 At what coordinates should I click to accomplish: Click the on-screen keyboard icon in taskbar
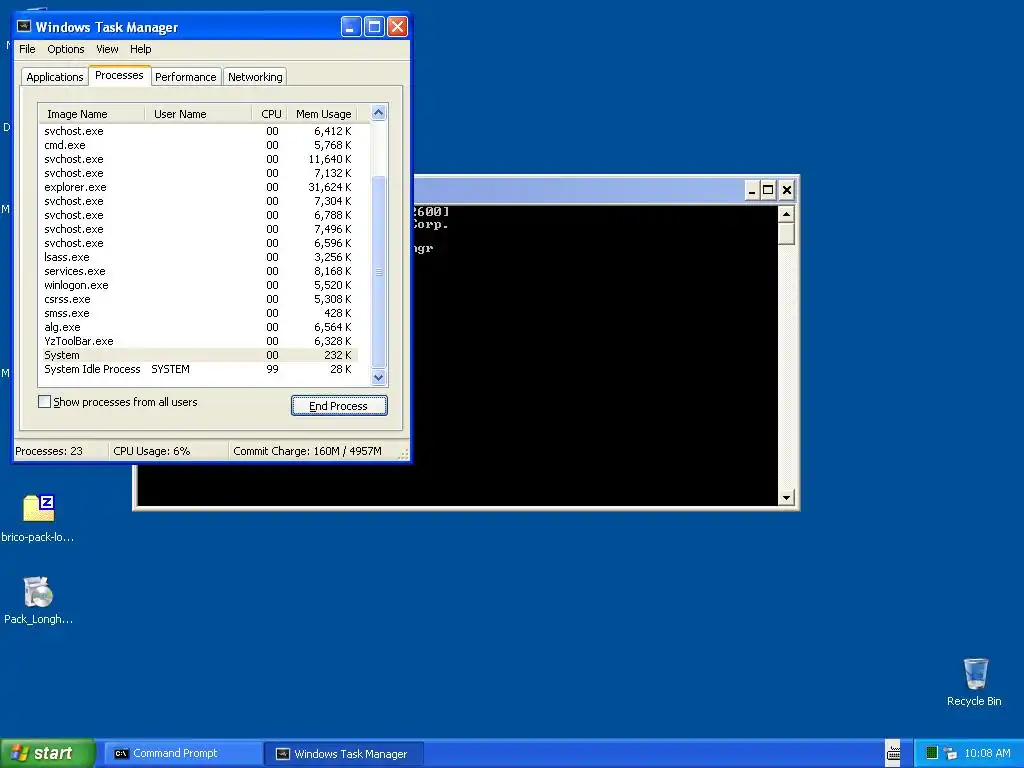(893, 753)
